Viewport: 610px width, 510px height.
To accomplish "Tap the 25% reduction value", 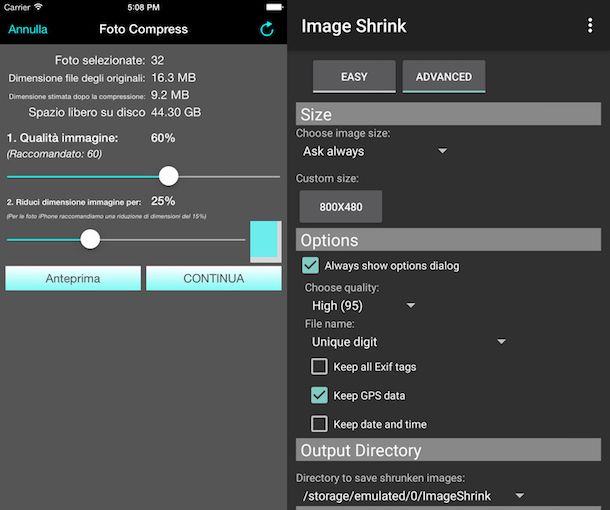I will [163, 201].
